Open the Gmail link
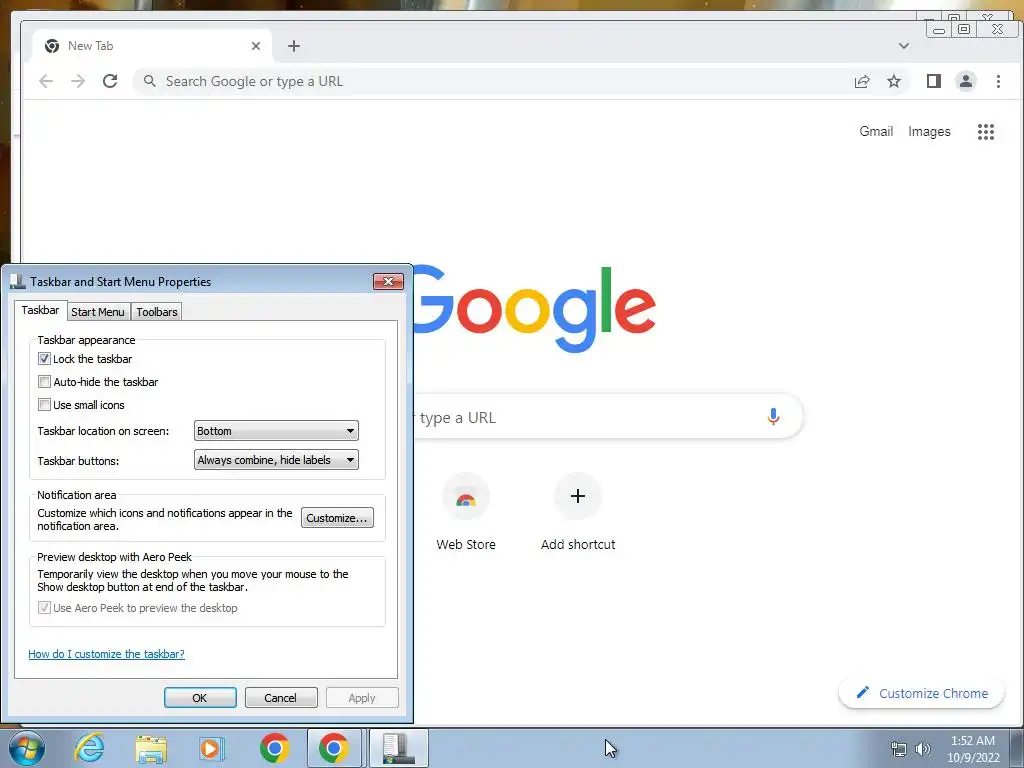The image size is (1024, 768). (876, 131)
